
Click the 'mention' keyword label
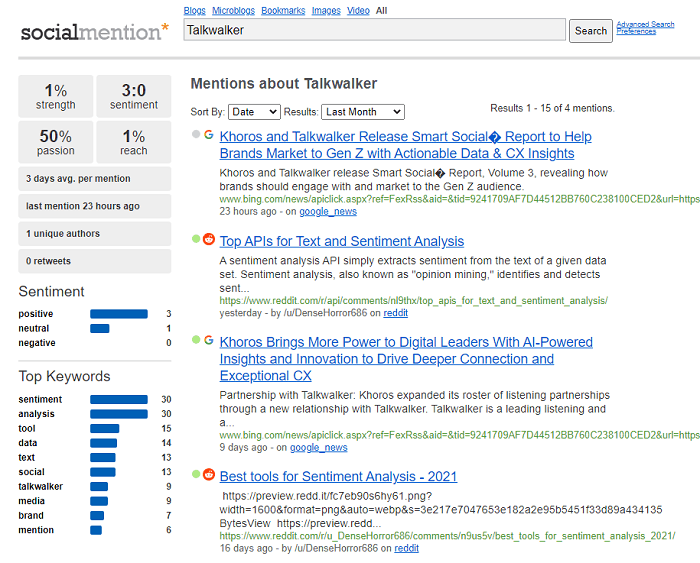pyautogui.click(x=36, y=530)
